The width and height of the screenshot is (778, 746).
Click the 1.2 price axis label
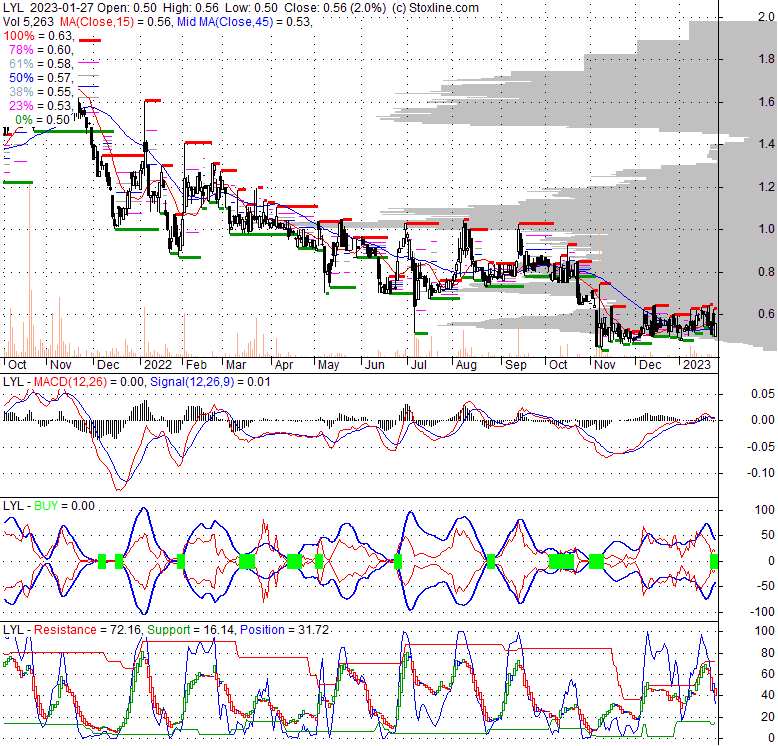(766, 186)
